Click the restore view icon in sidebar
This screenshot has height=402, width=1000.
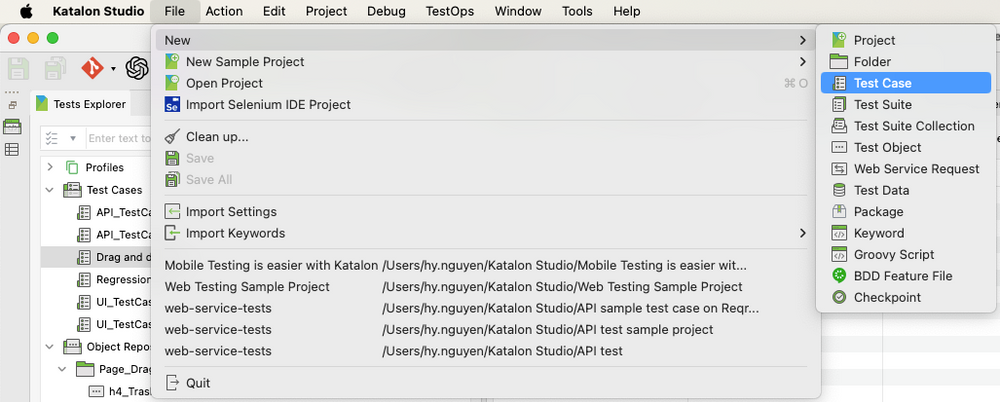pyautogui.click(x=12, y=105)
